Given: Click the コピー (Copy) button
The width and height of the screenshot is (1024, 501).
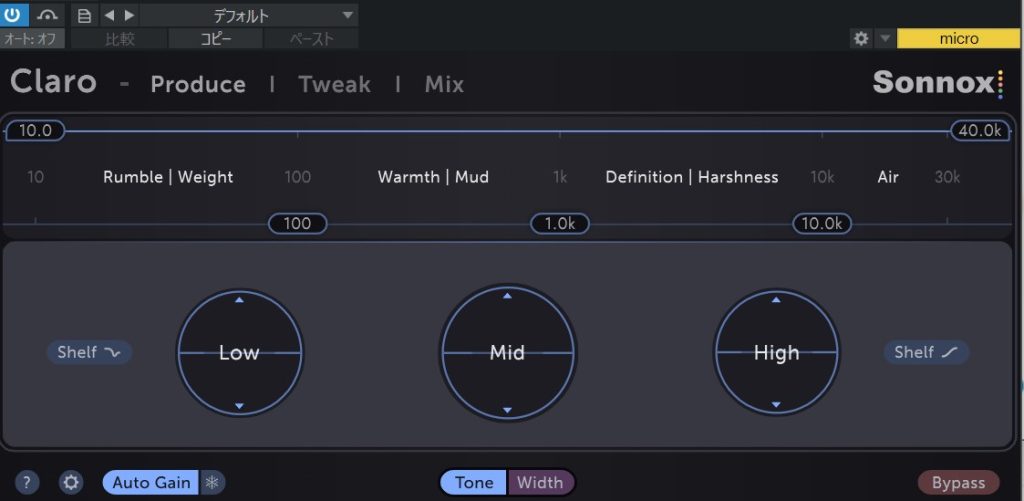Looking at the screenshot, I should click(x=216, y=39).
